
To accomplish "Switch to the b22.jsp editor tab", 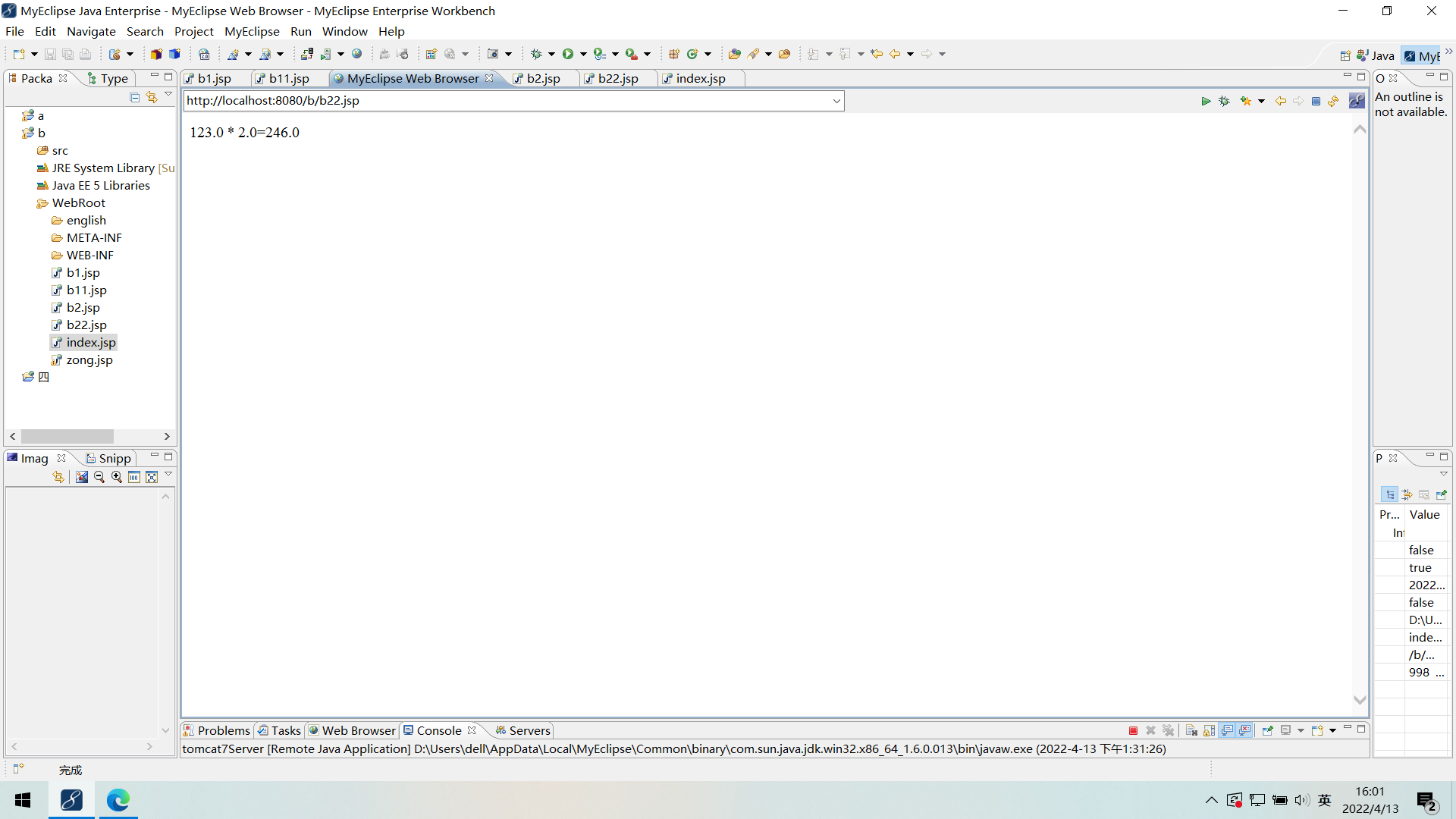I will click(x=617, y=78).
